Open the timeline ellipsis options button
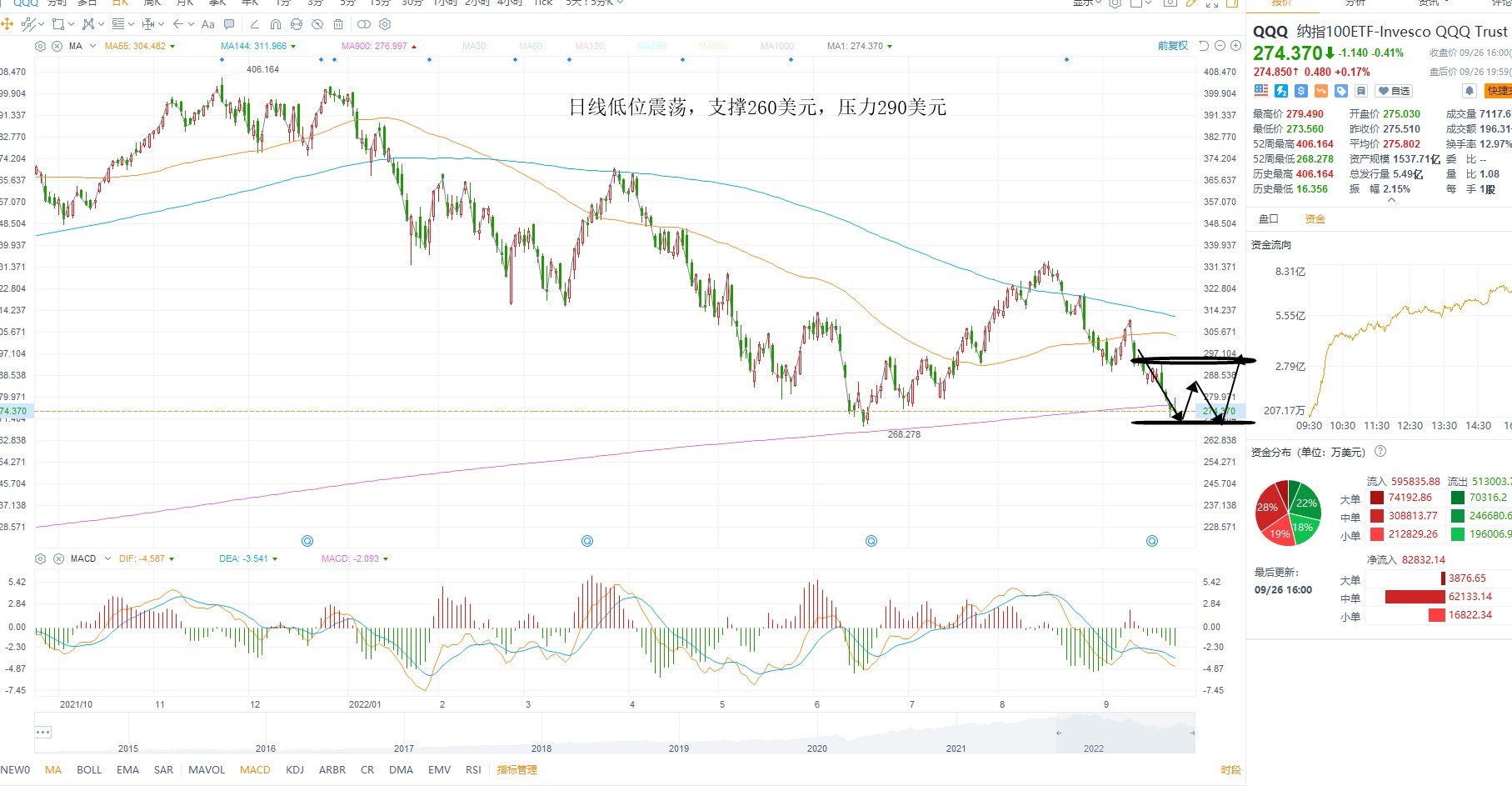Screen dimensions: 1512x786 (43, 732)
